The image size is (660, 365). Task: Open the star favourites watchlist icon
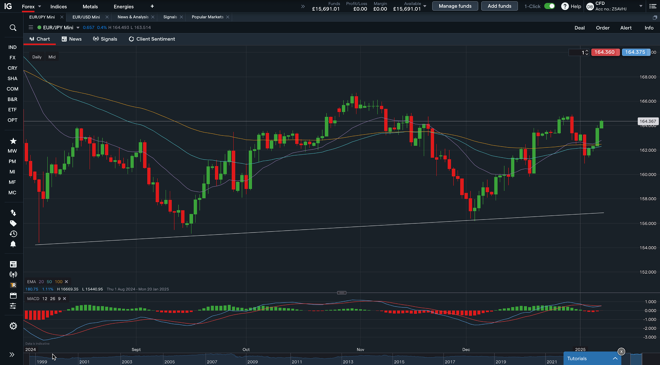[13, 141]
